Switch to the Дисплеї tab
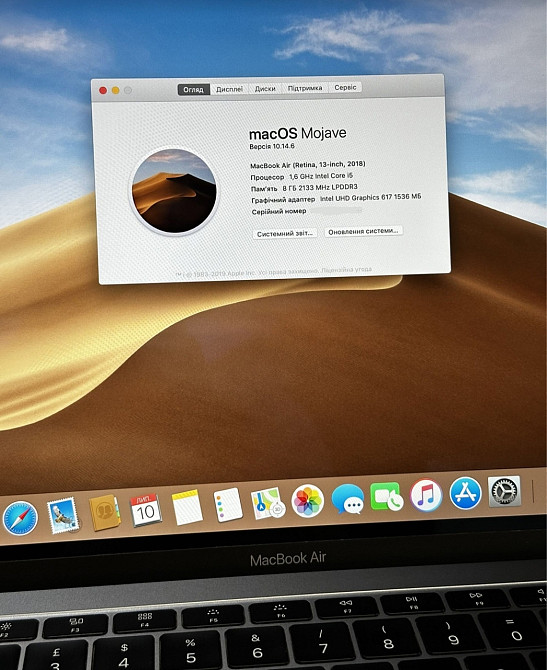Viewport: 547px width, 670px height. [x=229, y=89]
